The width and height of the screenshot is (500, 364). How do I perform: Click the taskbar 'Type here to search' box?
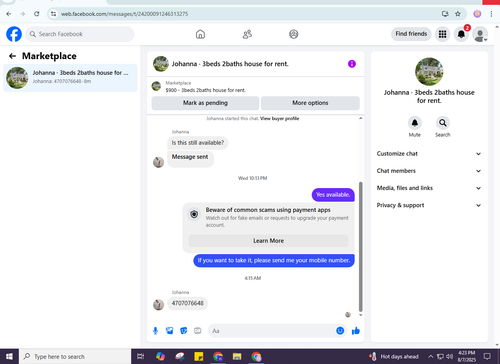75,356
